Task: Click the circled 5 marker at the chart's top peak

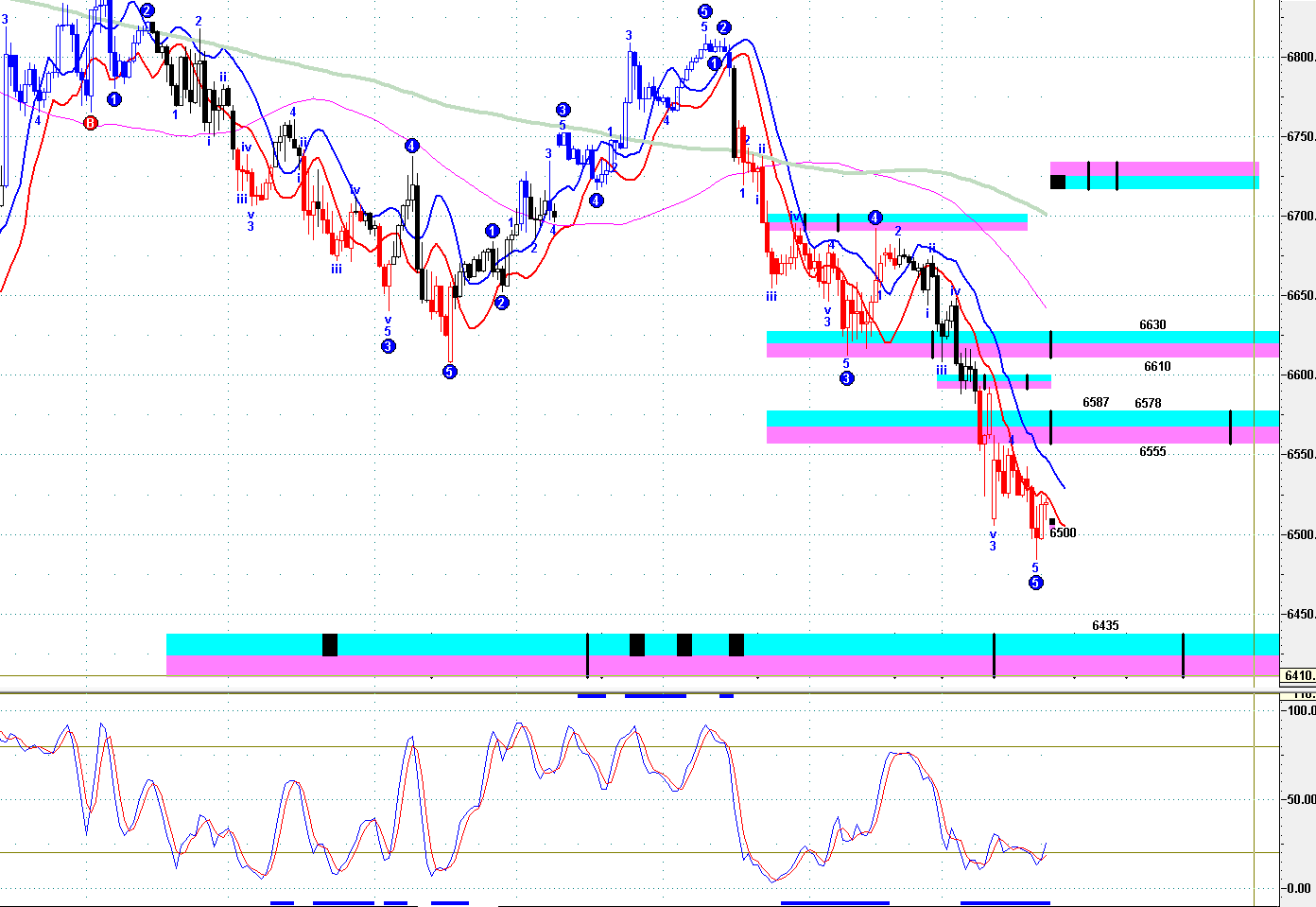Action: pos(705,11)
